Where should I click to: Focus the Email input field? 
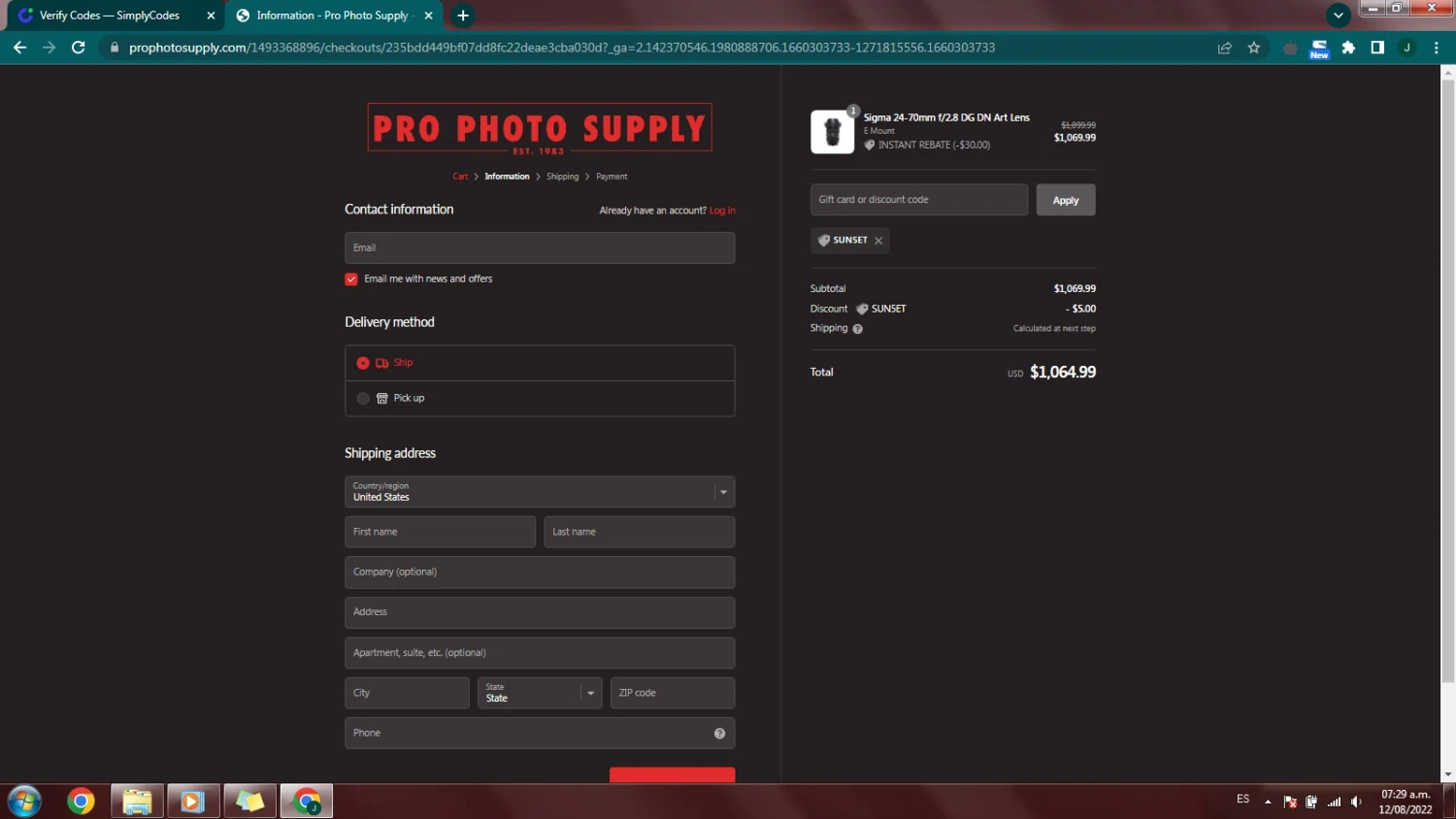540,247
